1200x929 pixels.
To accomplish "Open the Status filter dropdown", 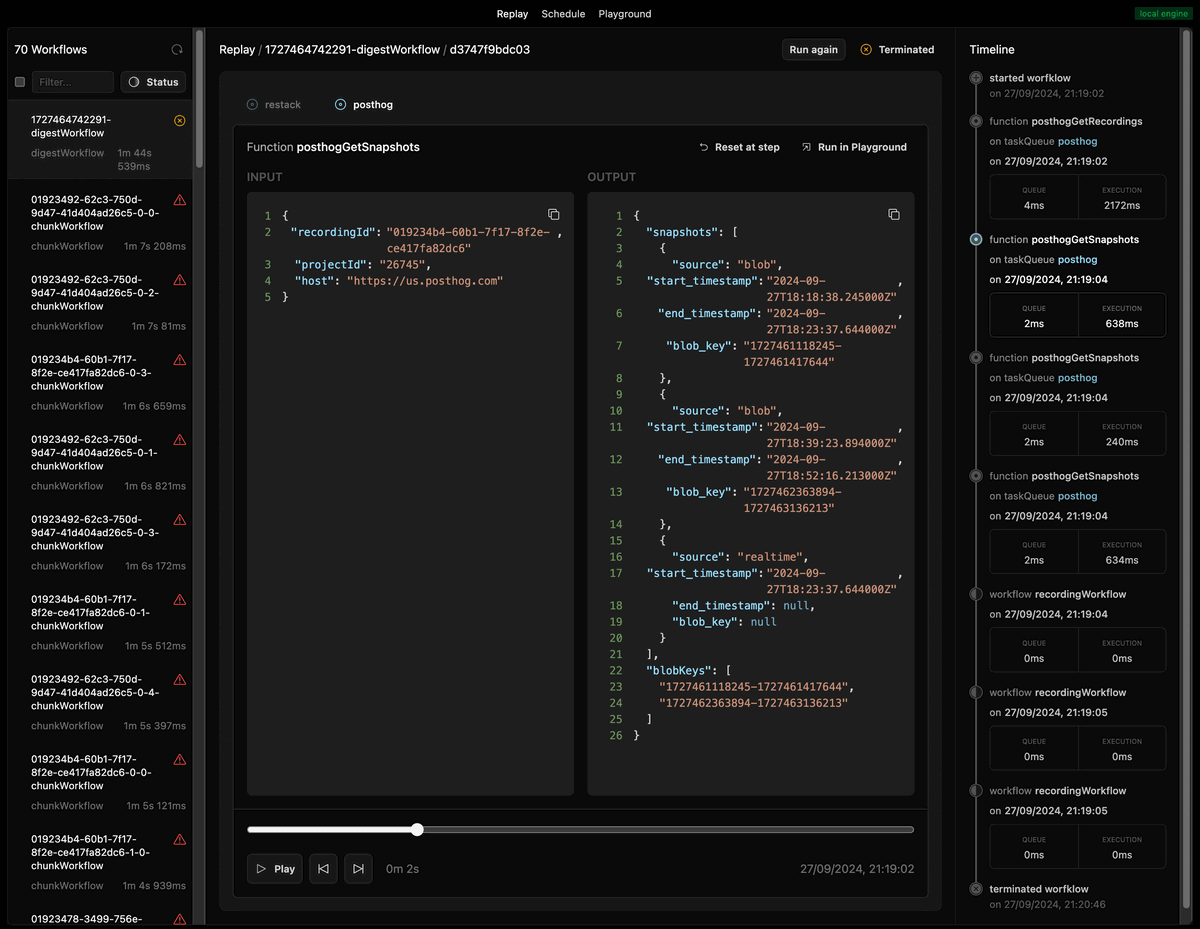I will (153, 82).
